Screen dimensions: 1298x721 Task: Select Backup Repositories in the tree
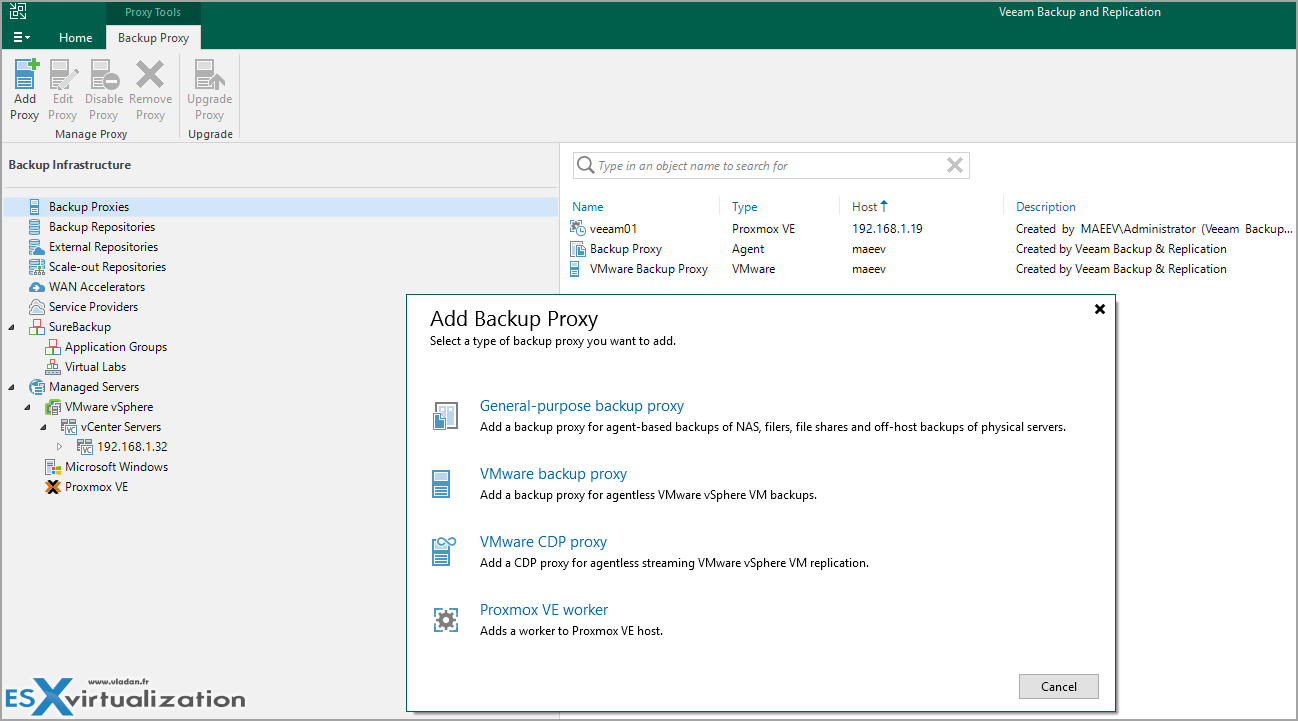[102, 227]
